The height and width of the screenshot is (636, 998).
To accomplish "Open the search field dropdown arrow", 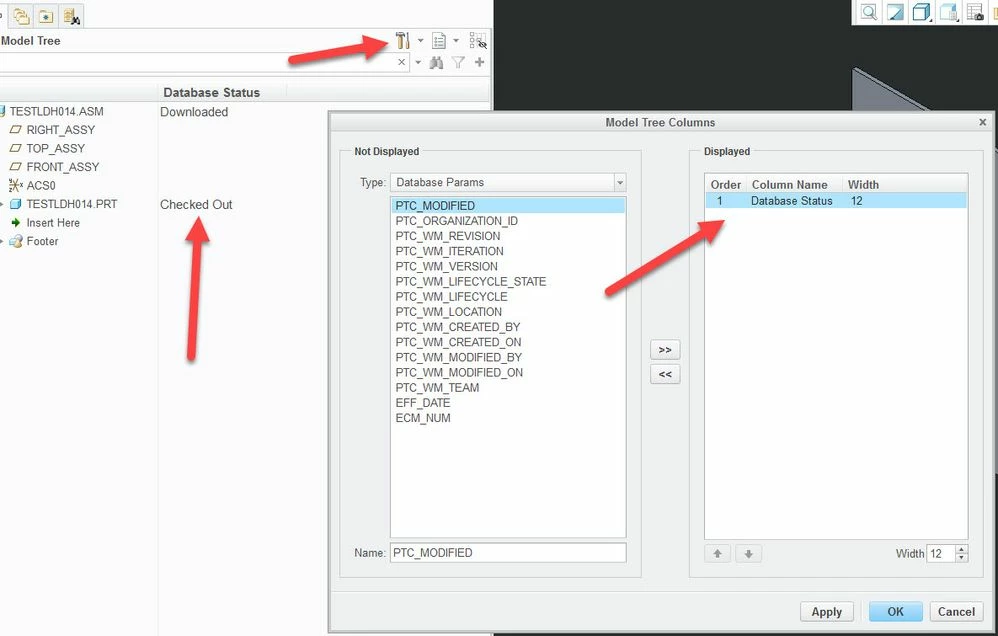I will 418,62.
